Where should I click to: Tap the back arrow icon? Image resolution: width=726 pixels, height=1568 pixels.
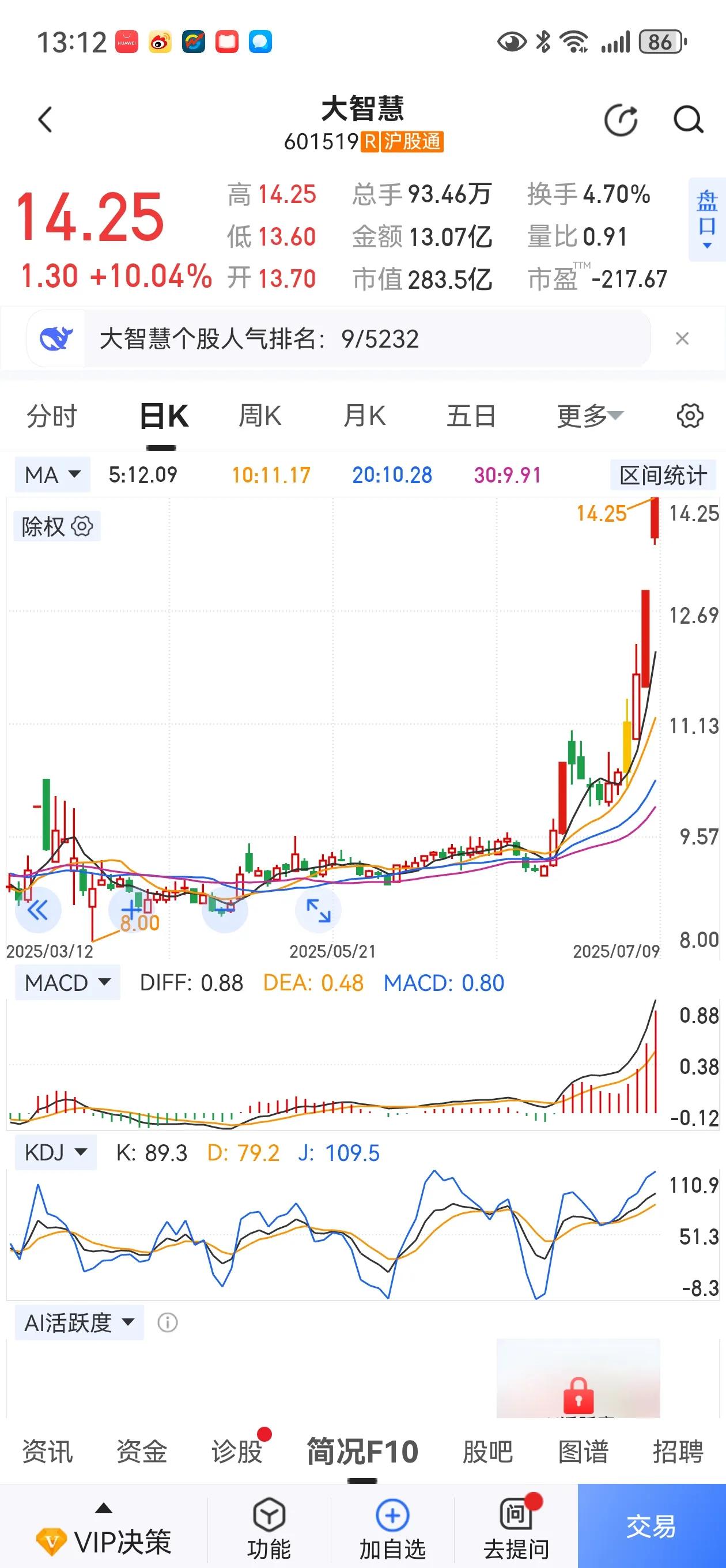point(46,119)
